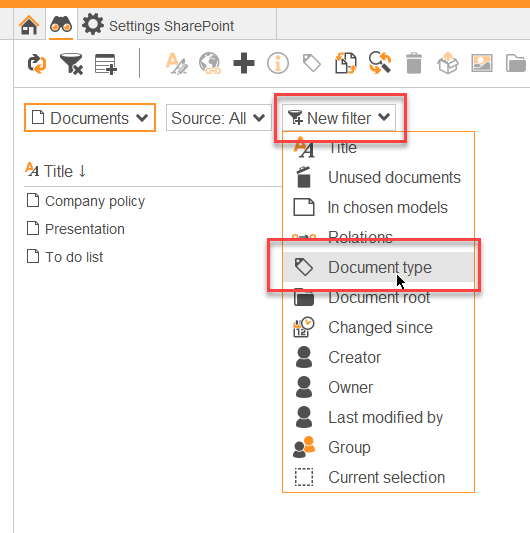This screenshot has width=530, height=533.
Task: Click the image picture toolbar icon
Action: click(482, 63)
